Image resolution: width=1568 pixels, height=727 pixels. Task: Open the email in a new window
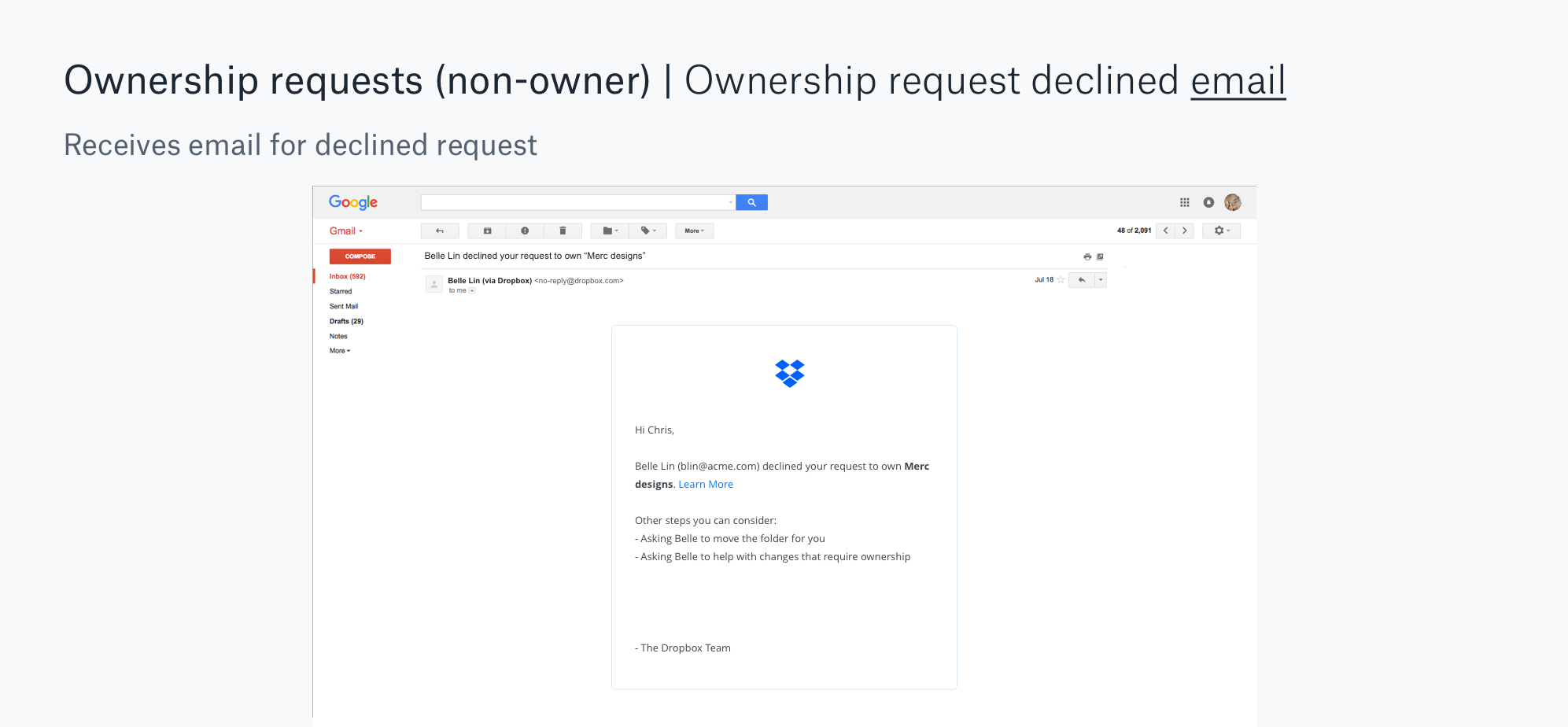click(1100, 256)
